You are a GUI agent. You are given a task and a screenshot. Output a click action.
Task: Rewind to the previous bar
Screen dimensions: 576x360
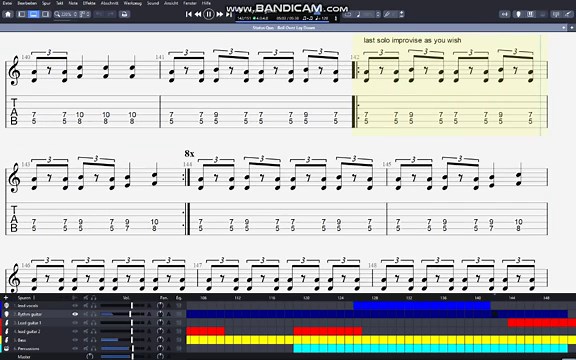click(198, 14)
